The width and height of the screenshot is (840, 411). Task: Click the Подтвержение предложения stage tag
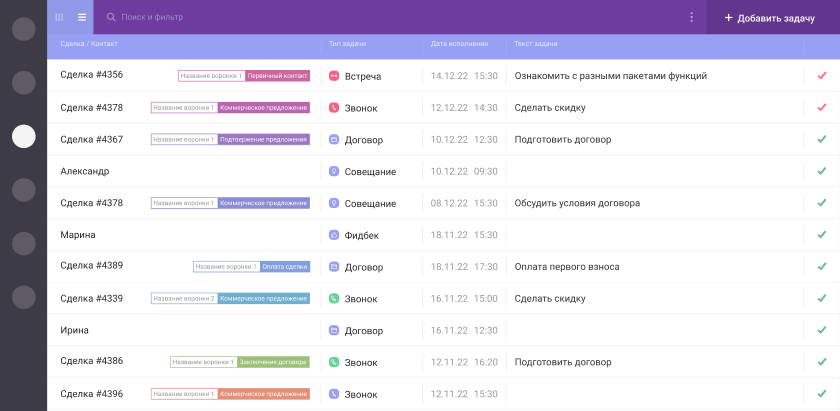pos(264,139)
